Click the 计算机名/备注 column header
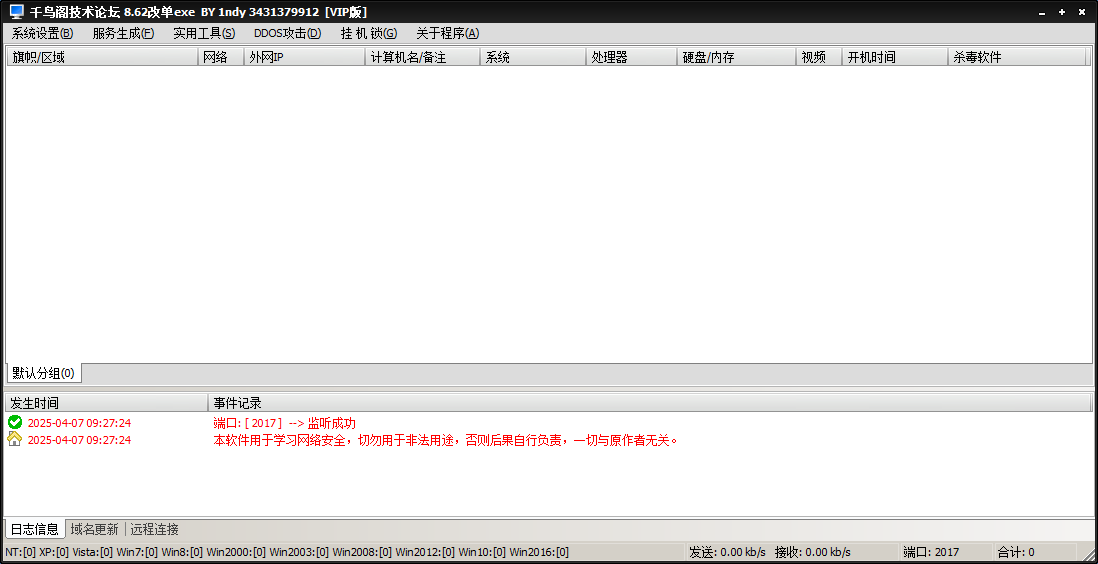 click(422, 57)
